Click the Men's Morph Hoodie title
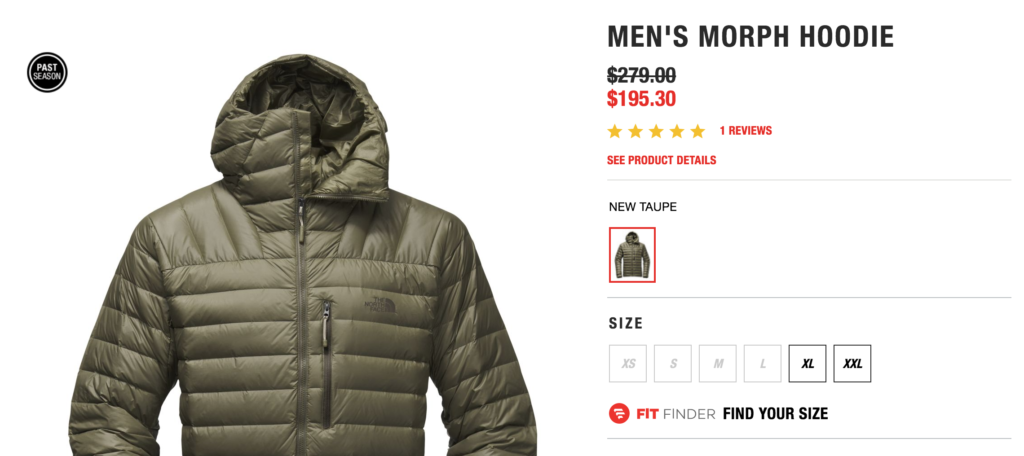Viewport: 1024px width, 456px height. tap(750, 37)
